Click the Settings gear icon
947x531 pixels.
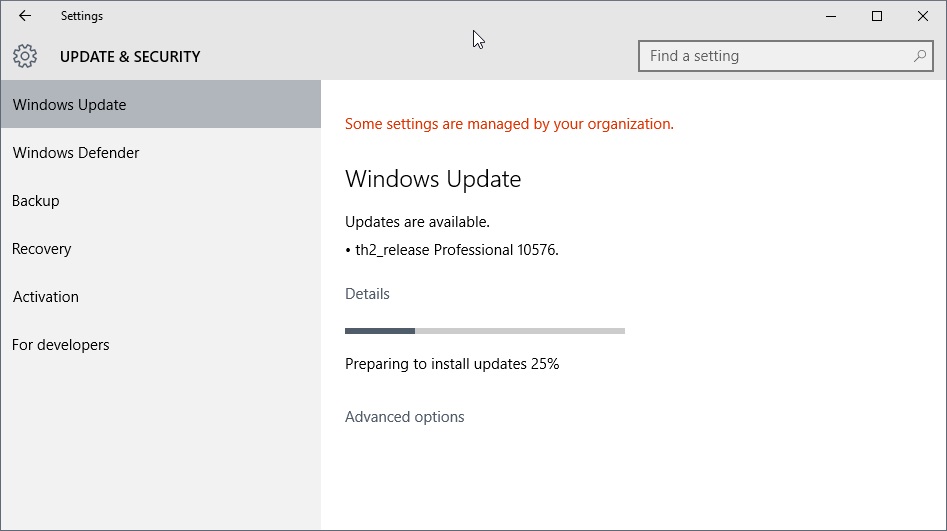25,56
